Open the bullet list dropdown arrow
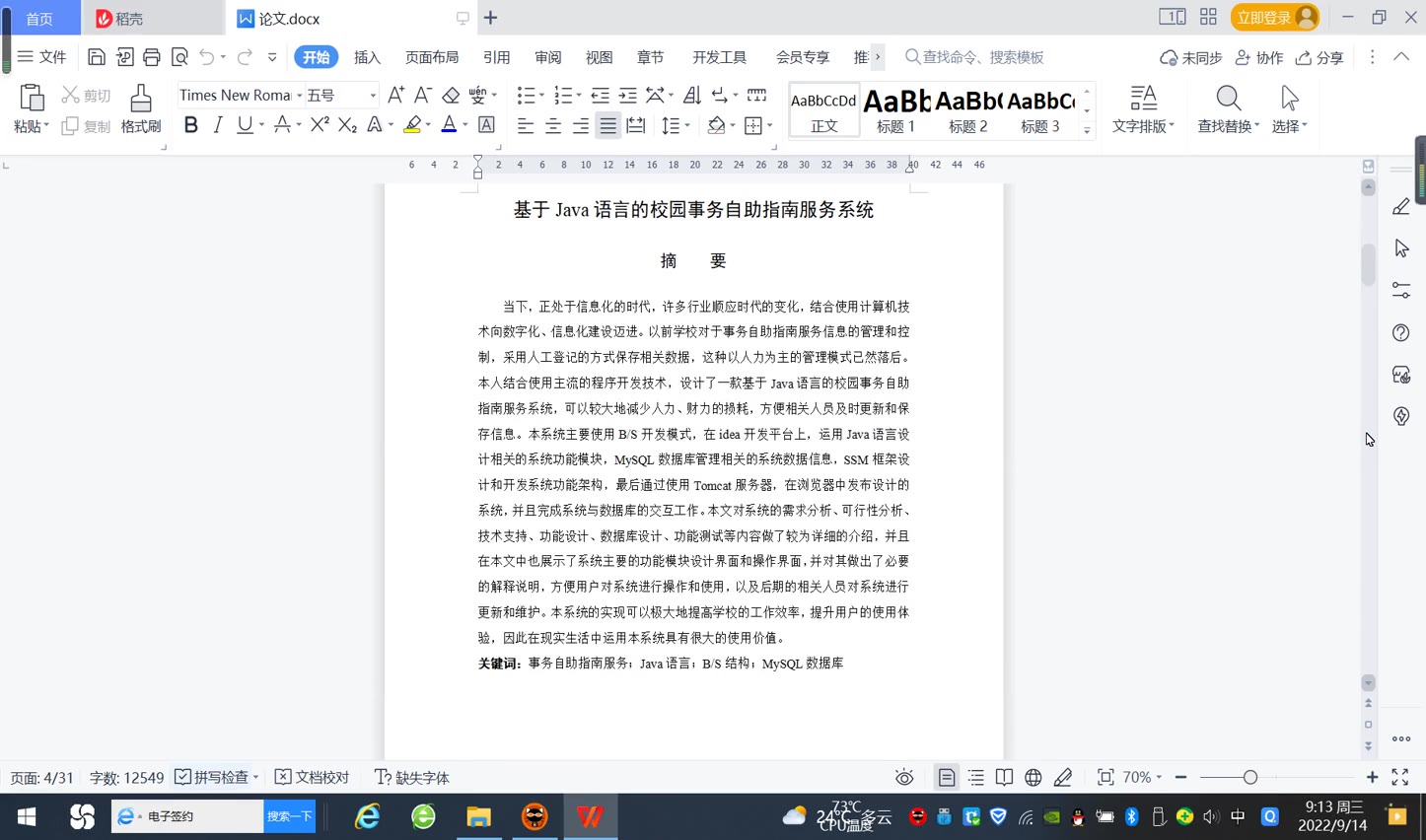This screenshot has width=1426, height=840. [542, 96]
